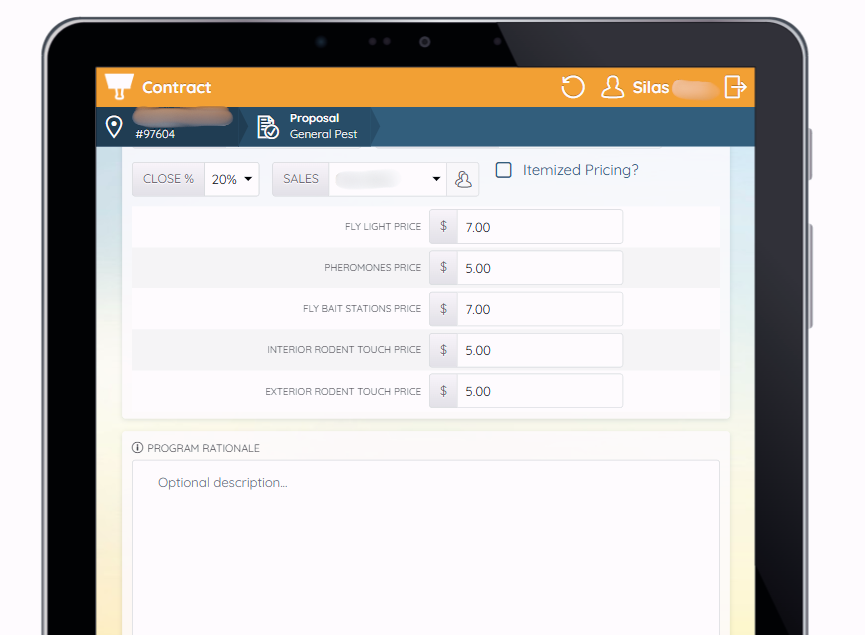Click the dollar sign beside Exterior Rodent Touch
865x635 pixels.
444,391
